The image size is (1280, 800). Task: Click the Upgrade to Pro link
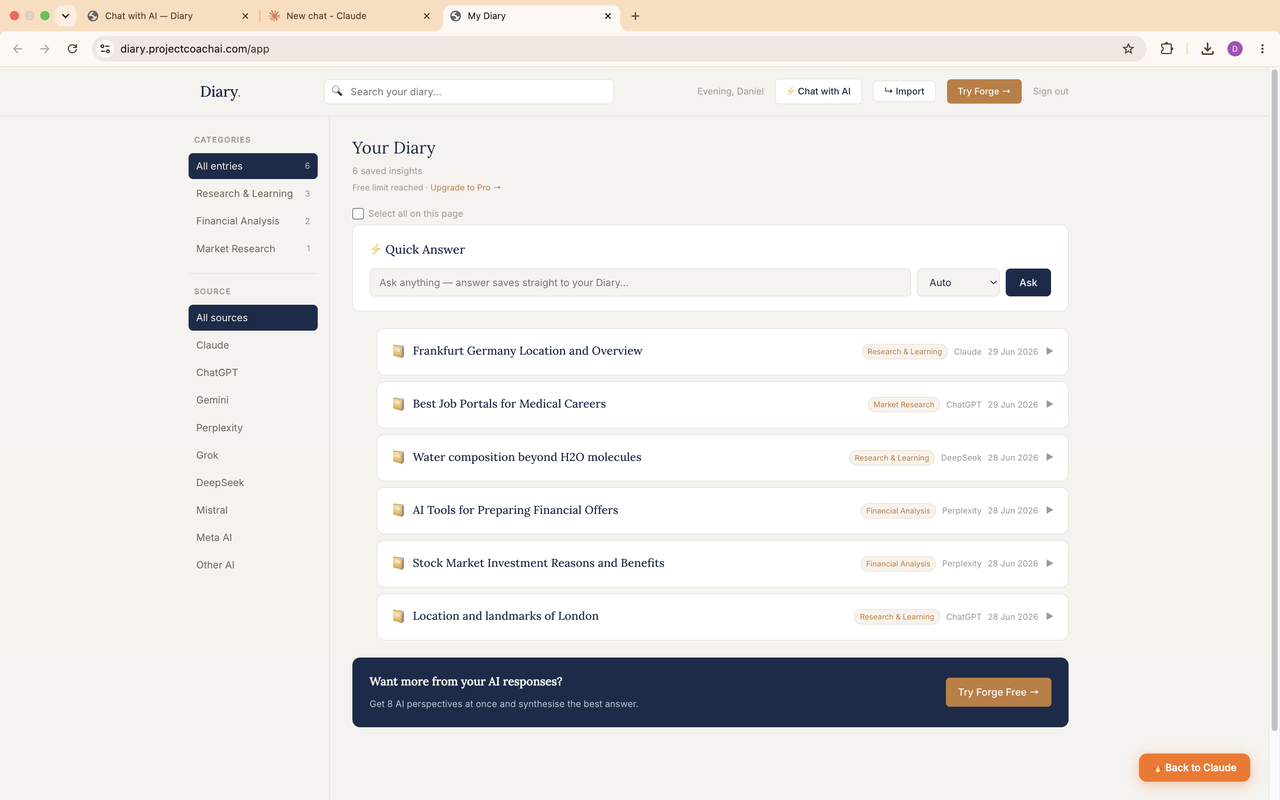[466, 187]
